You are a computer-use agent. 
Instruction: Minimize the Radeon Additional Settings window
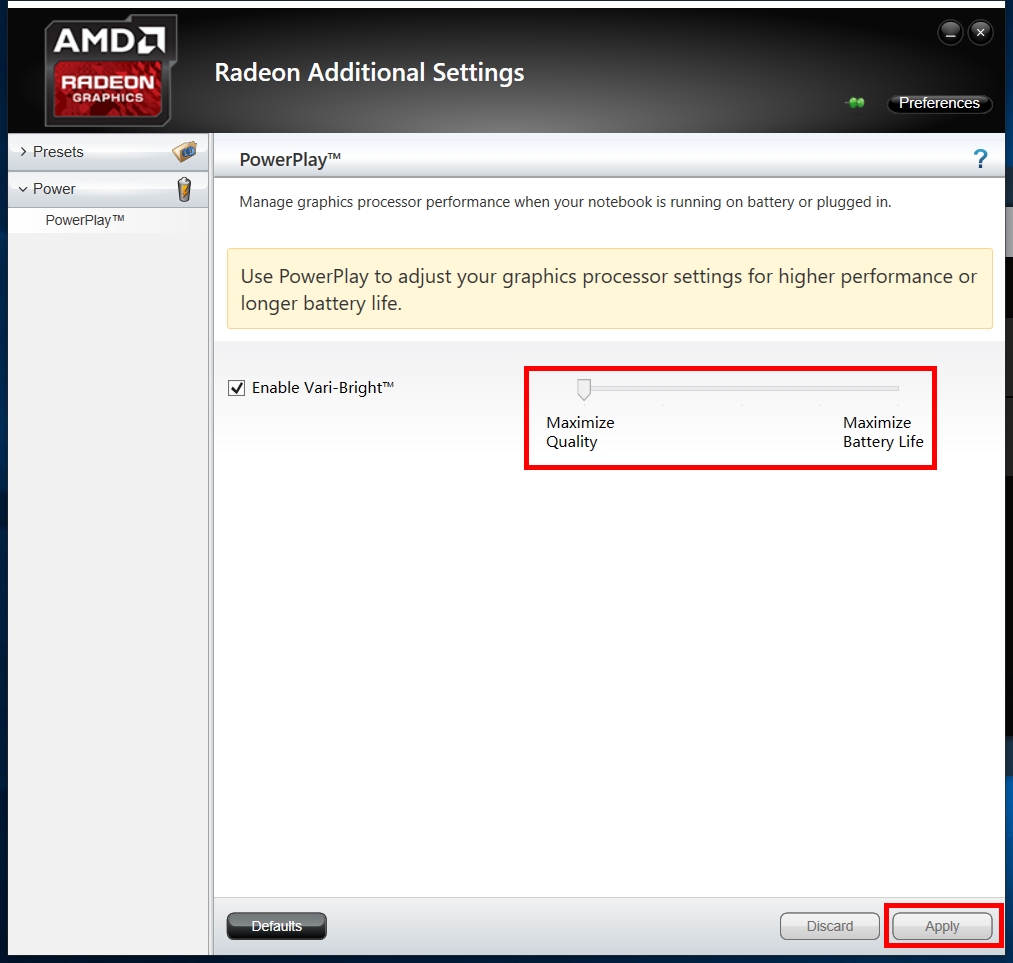tap(950, 32)
